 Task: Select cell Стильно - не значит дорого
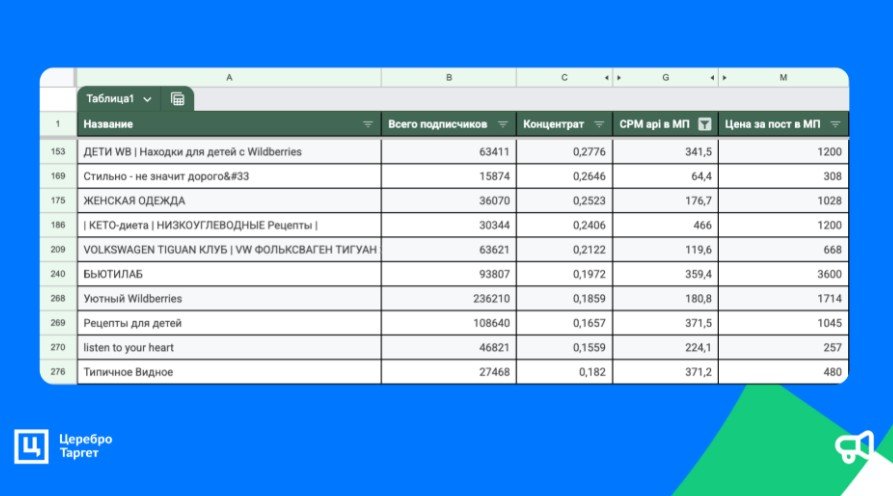point(229,176)
